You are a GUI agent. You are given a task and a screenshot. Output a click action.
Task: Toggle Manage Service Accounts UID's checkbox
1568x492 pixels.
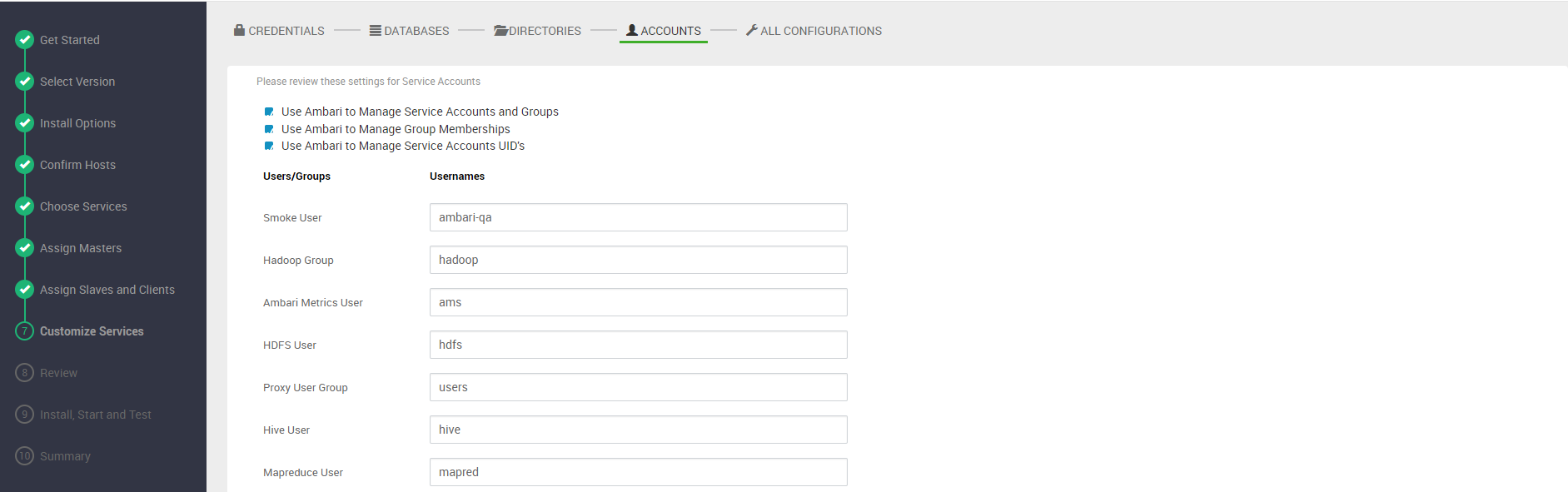(269, 146)
